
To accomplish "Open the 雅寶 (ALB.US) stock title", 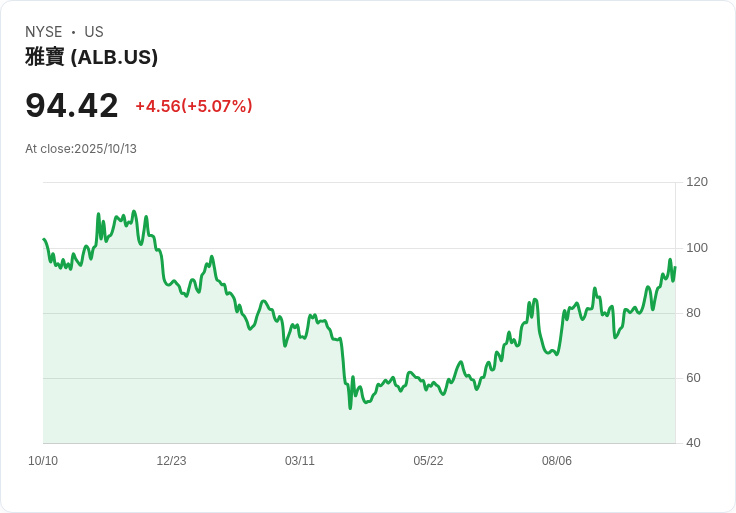I will click(91, 57).
